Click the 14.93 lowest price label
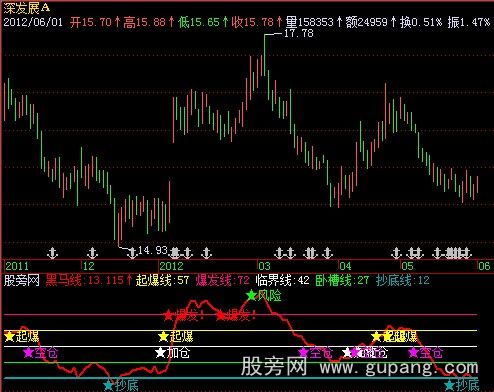 [x=152, y=250]
